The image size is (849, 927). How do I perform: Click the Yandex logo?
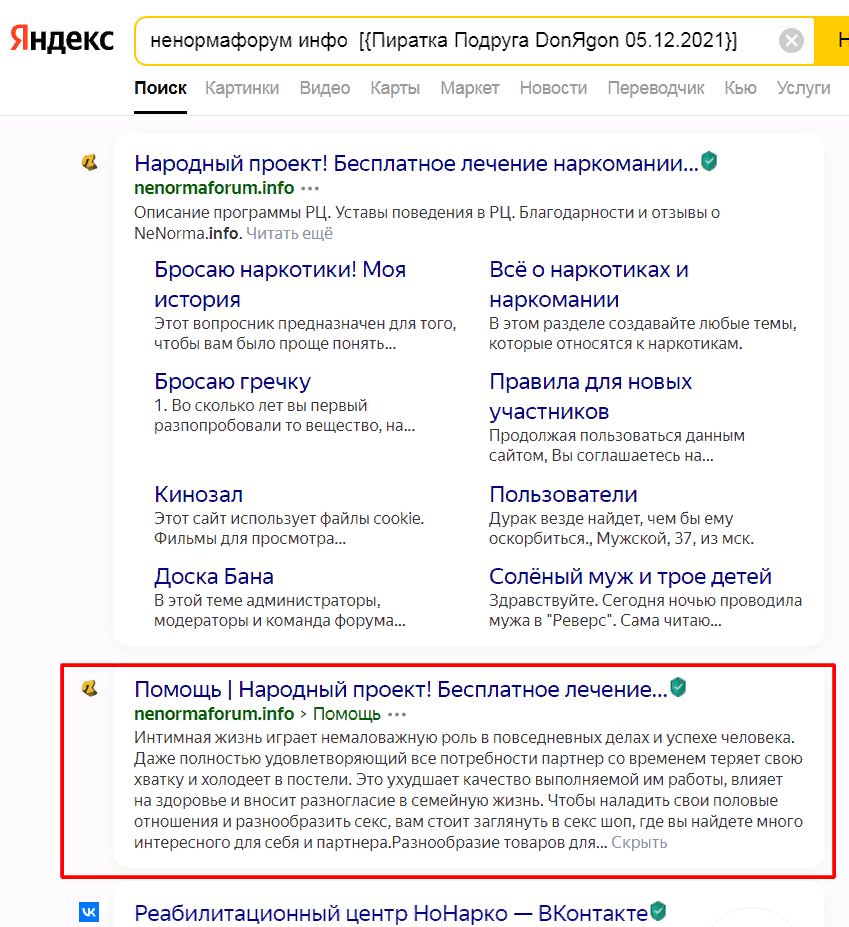[x=62, y=40]
